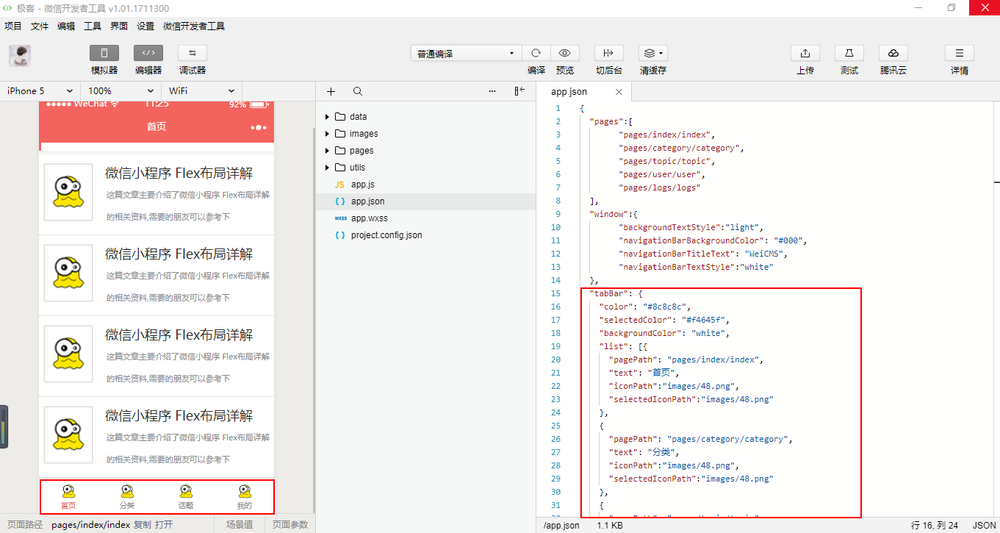Close the app.json editor tab
Image resolution: width=1000 pixels, height=533 pixels.
click(618, 92)
